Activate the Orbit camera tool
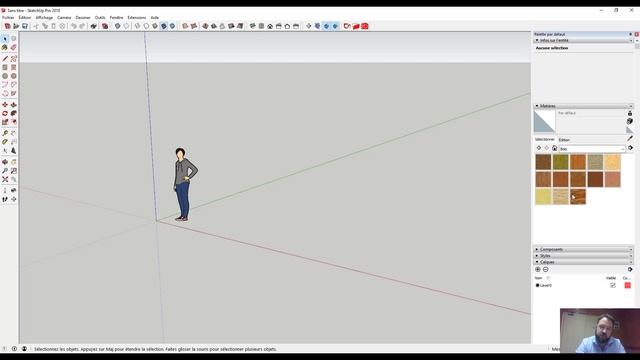This screenshot has height=360, width=640. [x=5, y=162]
